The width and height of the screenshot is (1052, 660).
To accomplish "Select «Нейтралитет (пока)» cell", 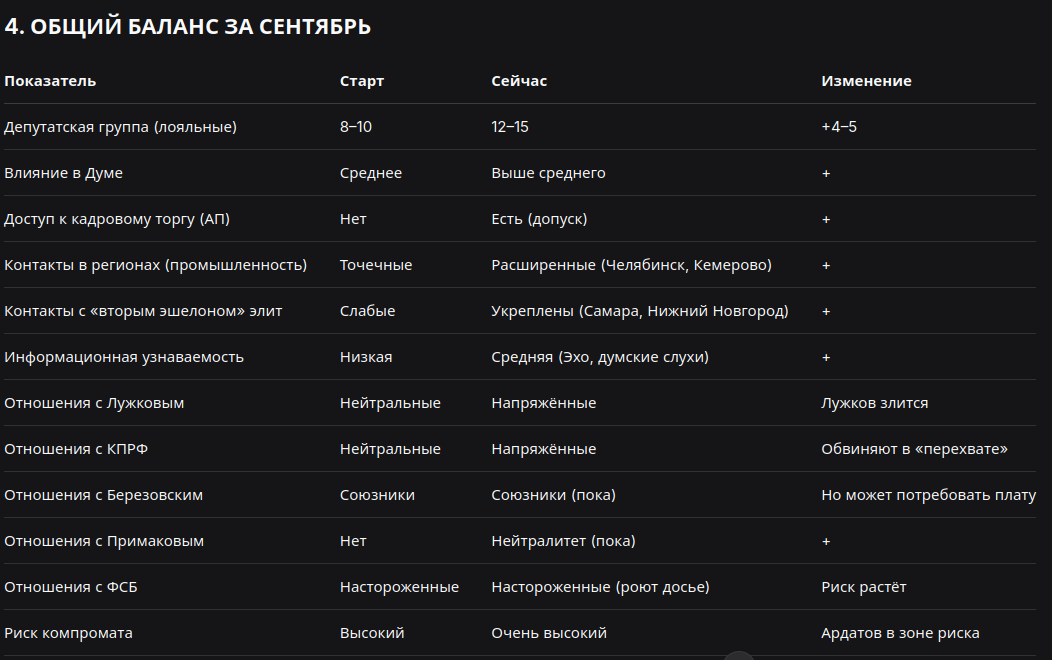I will pos(564,541).
